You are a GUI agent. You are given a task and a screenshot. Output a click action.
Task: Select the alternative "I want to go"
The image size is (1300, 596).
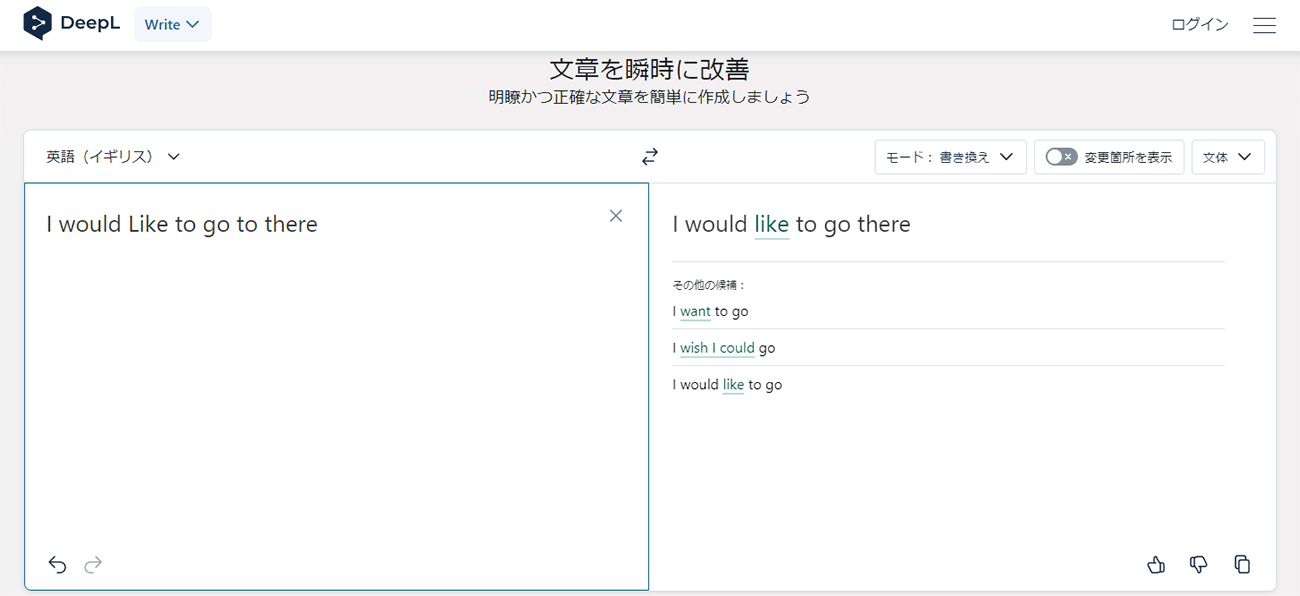coord(711,311)
